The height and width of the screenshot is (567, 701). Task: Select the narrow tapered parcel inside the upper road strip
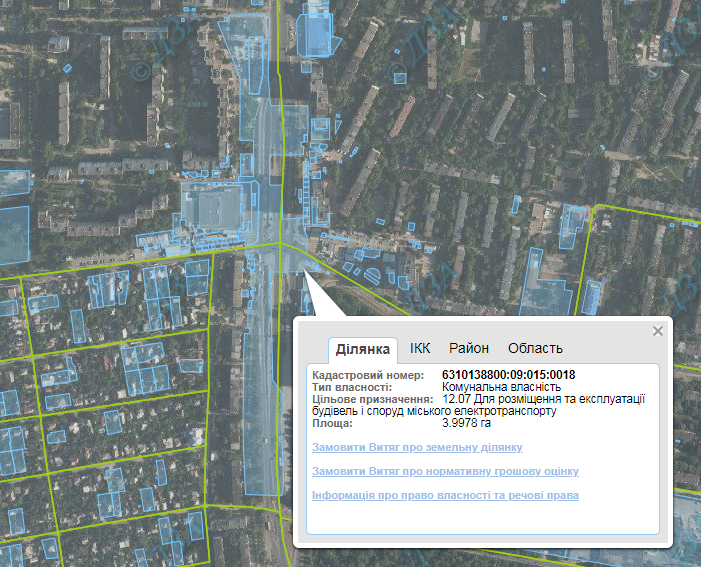255,65
